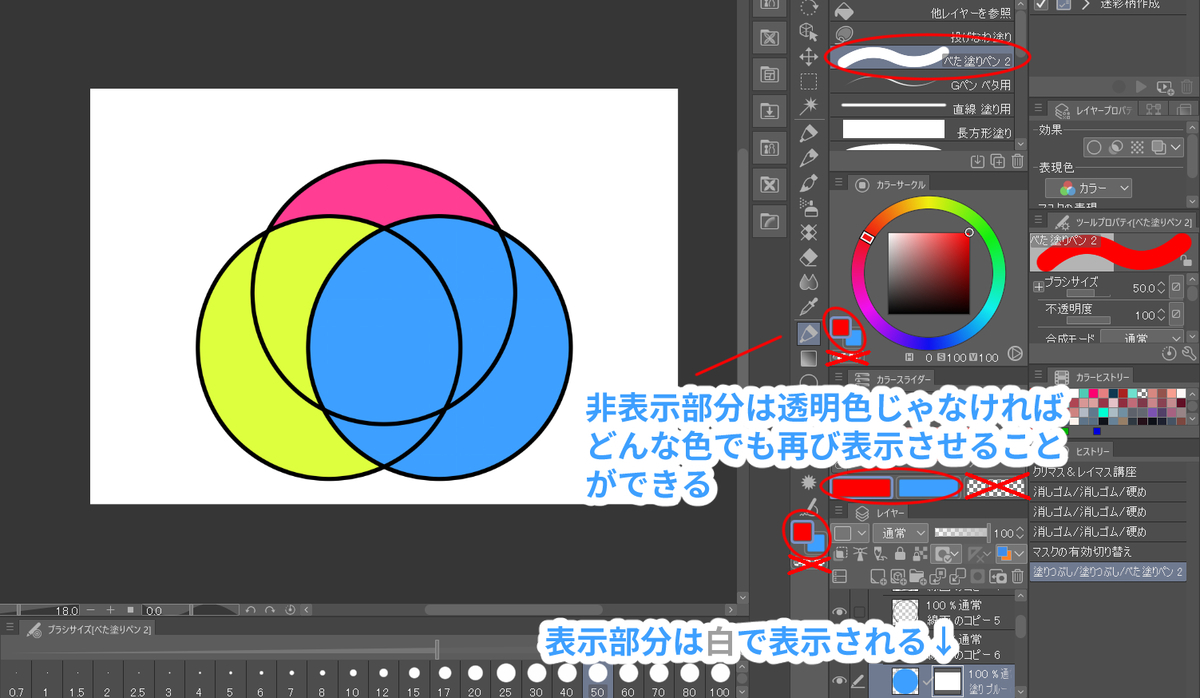Click Delete sub tool trash icon
The height and width of the screenshot is (698, 1200).
(x=1018, y=161)
